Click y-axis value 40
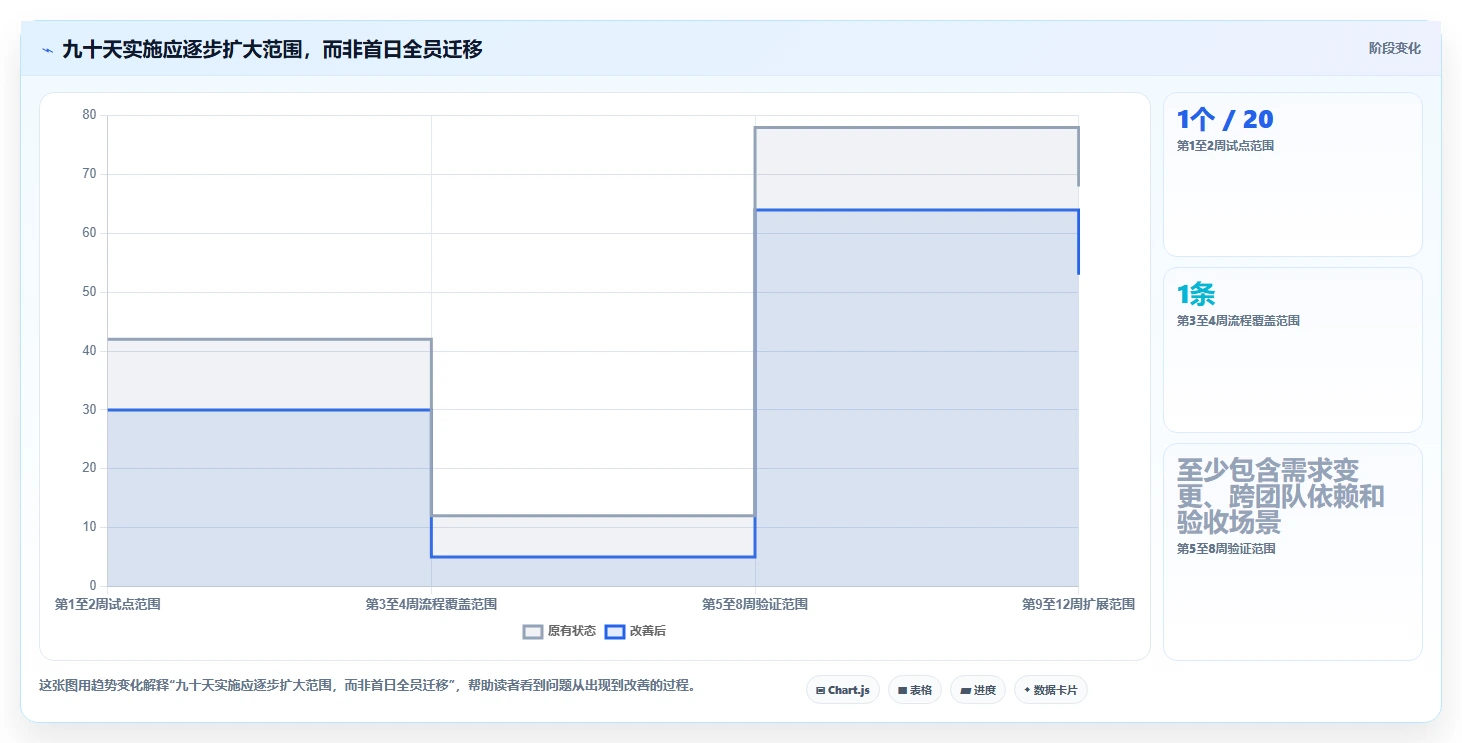The width and height of the screenshot is (1462, 743). 89,351
